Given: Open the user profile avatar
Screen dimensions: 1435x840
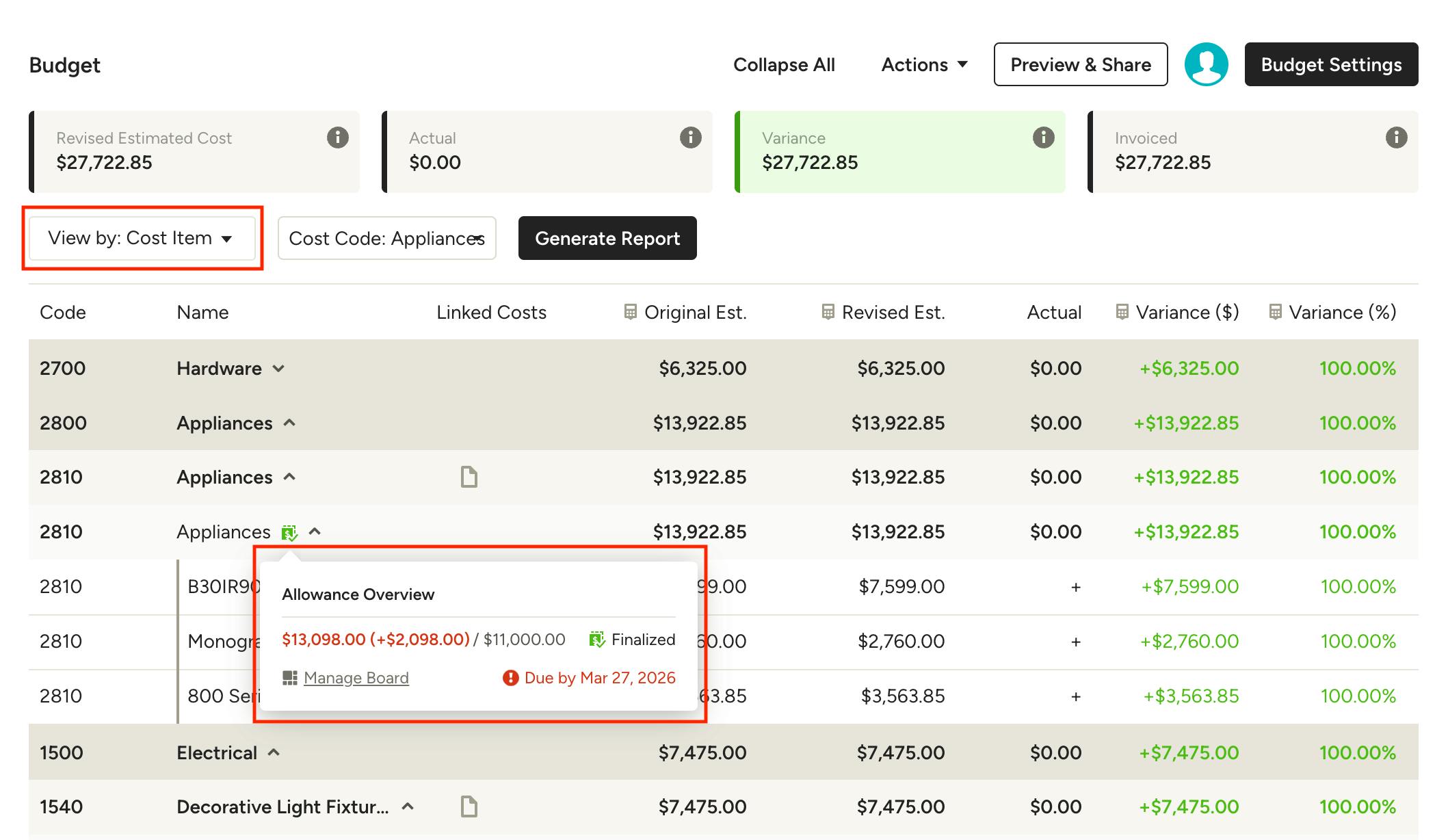Looking at the screenshot, I should tap(1207, 64).
